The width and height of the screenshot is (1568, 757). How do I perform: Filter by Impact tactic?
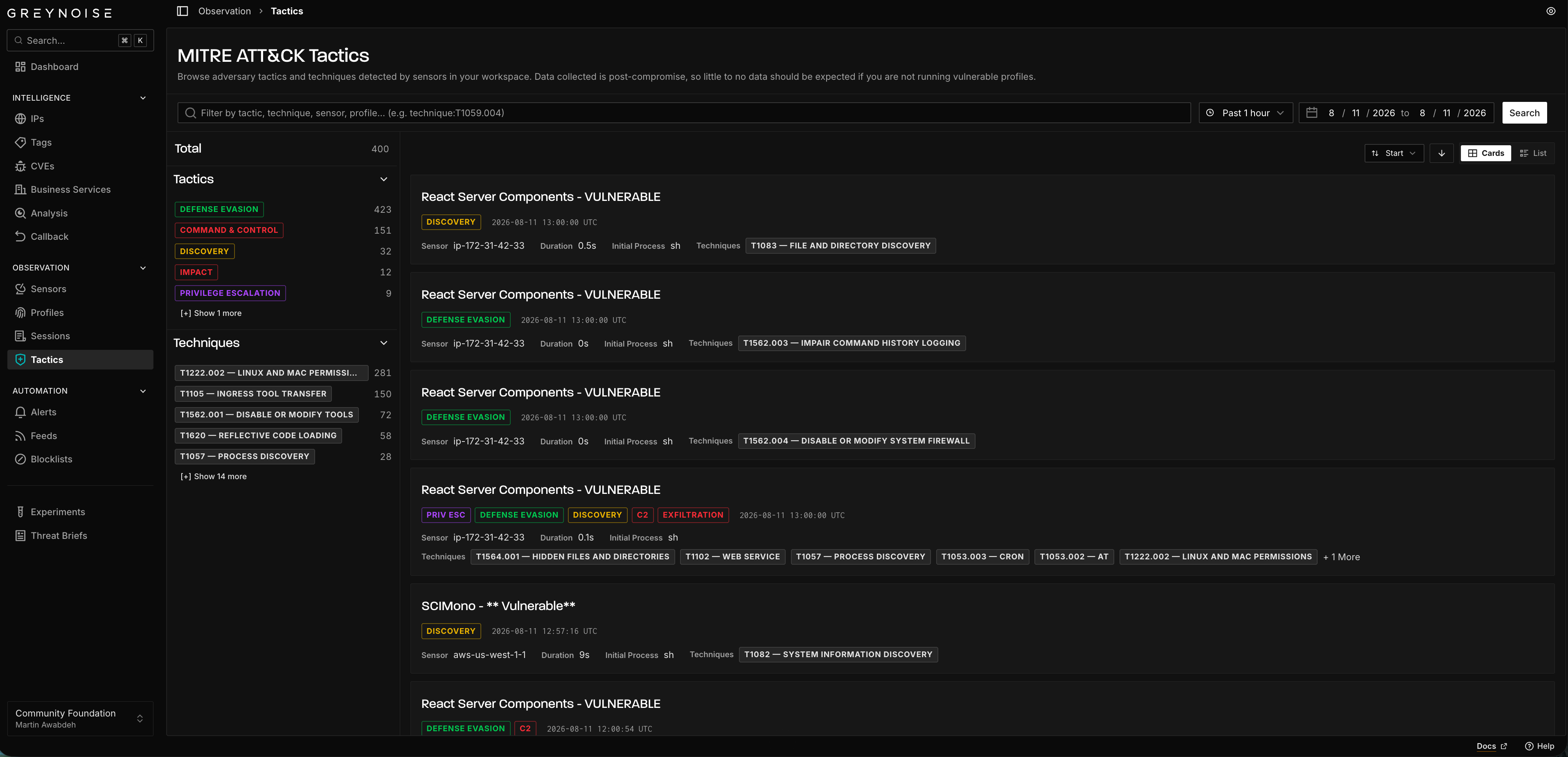tap(196, 272)
